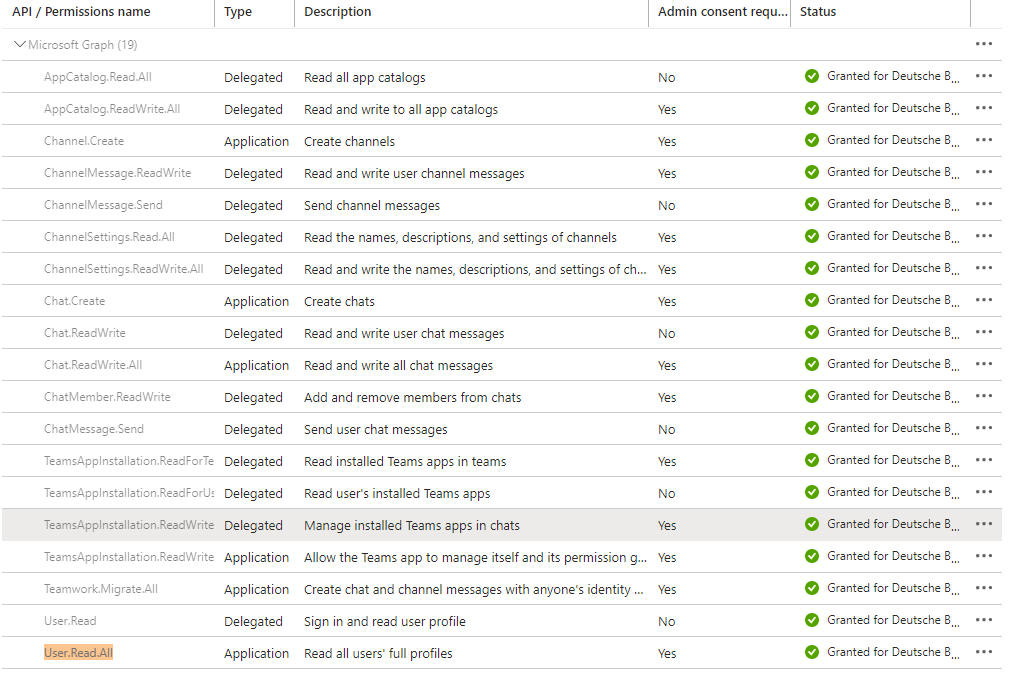Open the AppCatalog.Read.All permission
This screenshot has width=1028, height=675.
click(98, 77)
